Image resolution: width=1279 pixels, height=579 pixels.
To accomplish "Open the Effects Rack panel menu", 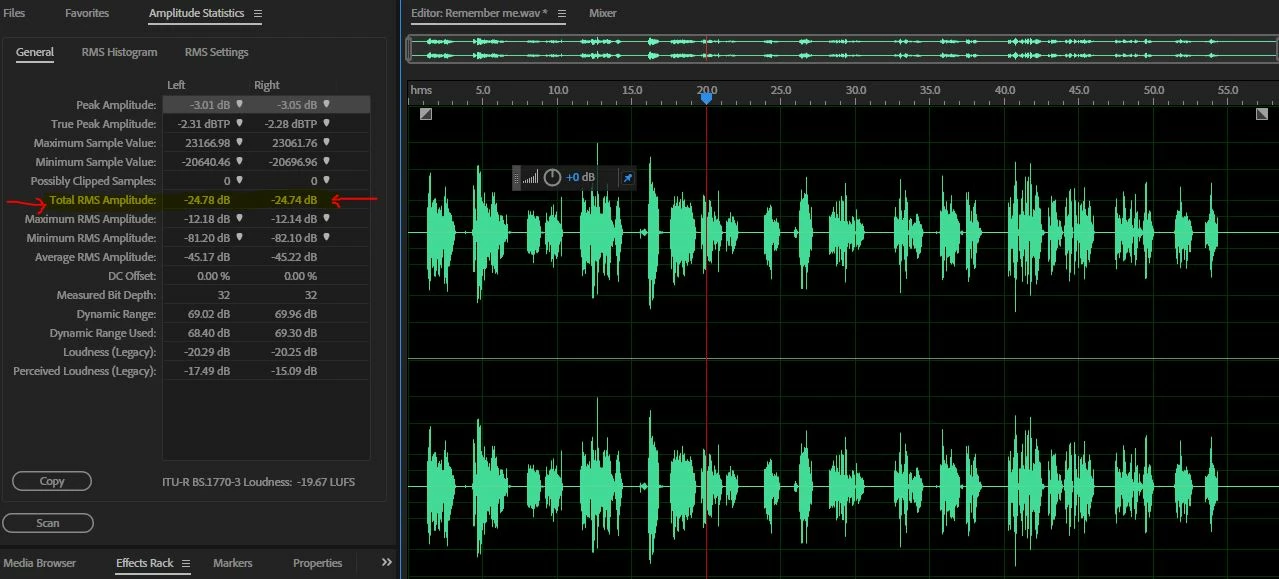I will click(186, 563).
